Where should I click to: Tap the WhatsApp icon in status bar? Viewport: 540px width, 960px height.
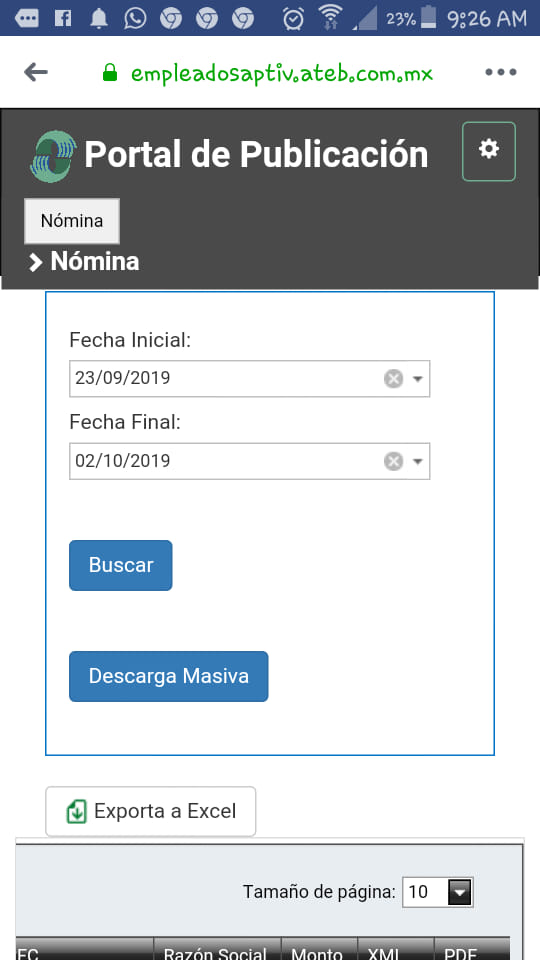pos(135,18)
